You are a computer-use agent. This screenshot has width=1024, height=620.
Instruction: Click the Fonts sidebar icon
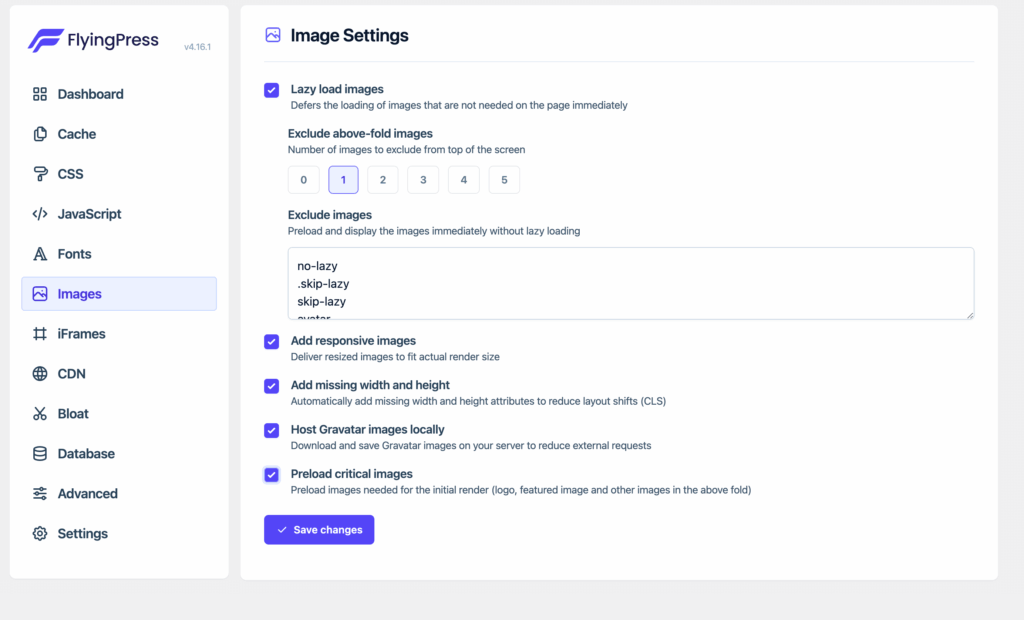coord(38,253)
